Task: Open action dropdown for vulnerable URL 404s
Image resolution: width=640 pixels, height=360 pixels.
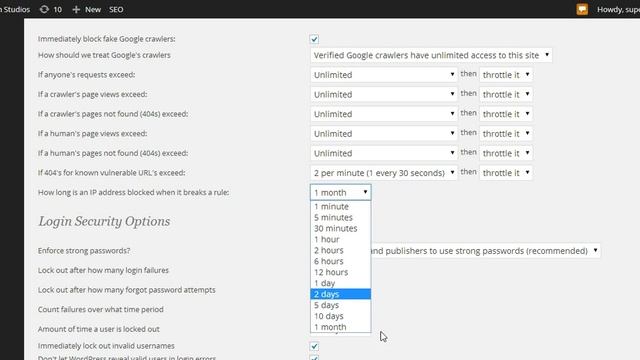Action: pyautogui.click(x=506, y=173)
